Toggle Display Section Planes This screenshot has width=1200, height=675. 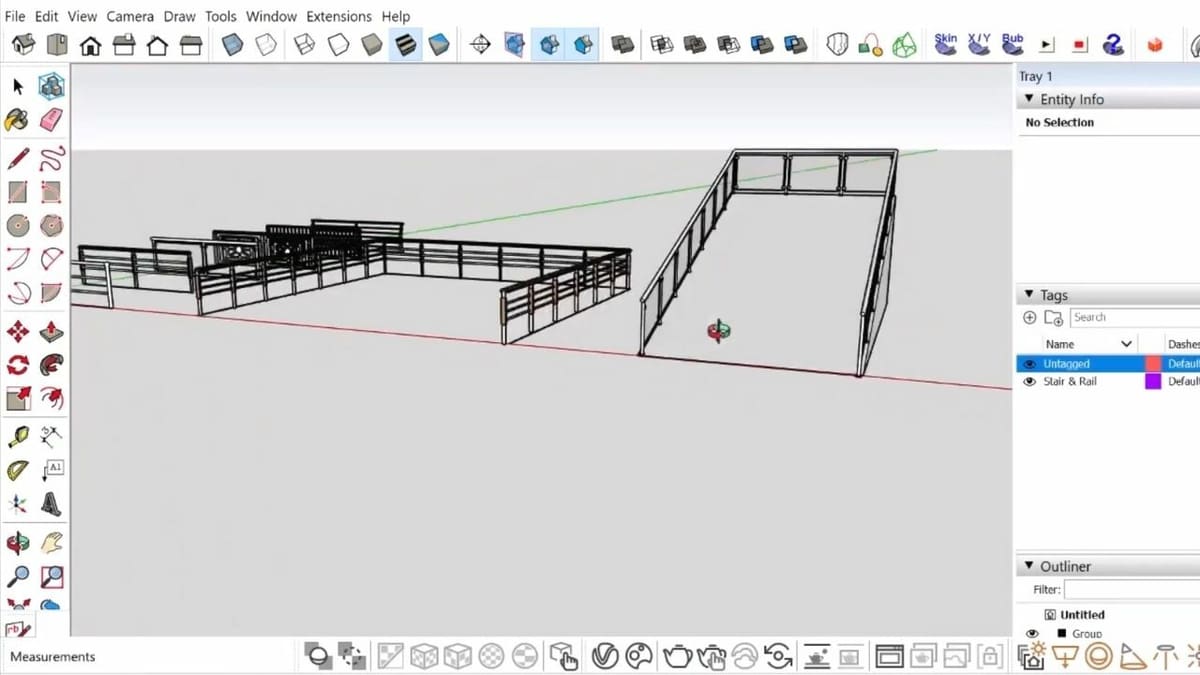(514, 45)
